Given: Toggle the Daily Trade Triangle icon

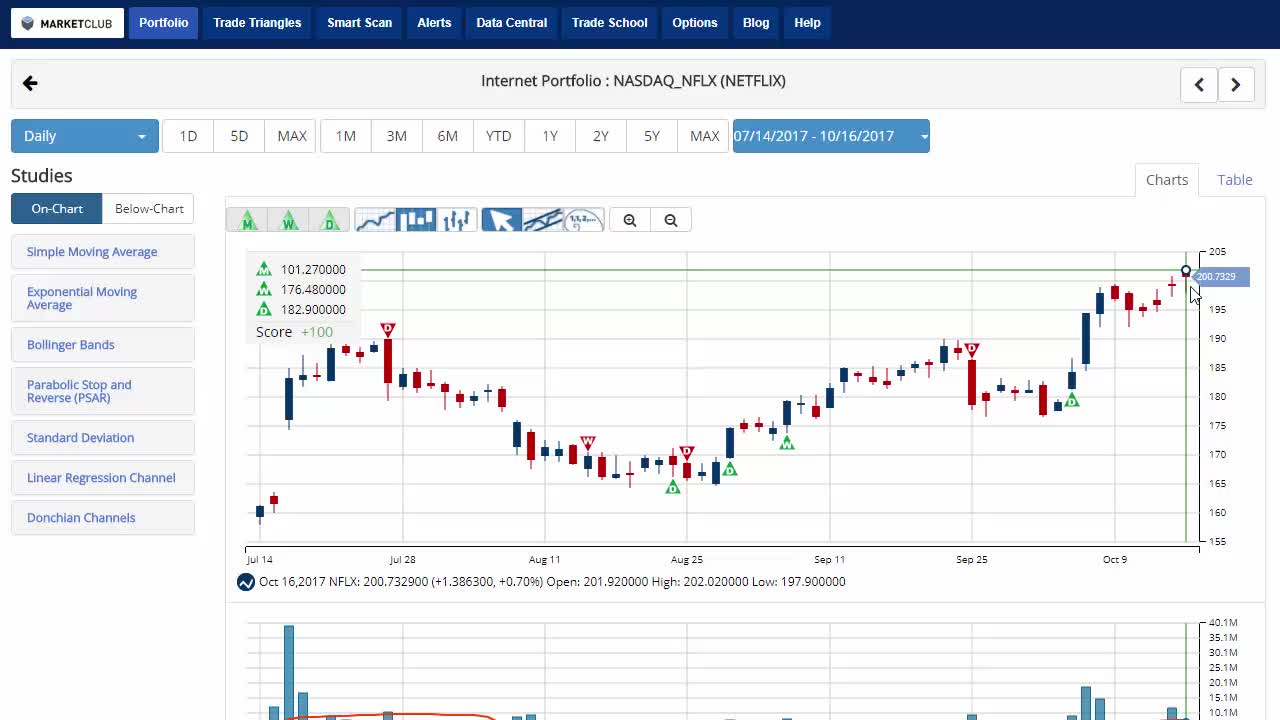Looking at the screenshot, I should (x=330, y=220).
